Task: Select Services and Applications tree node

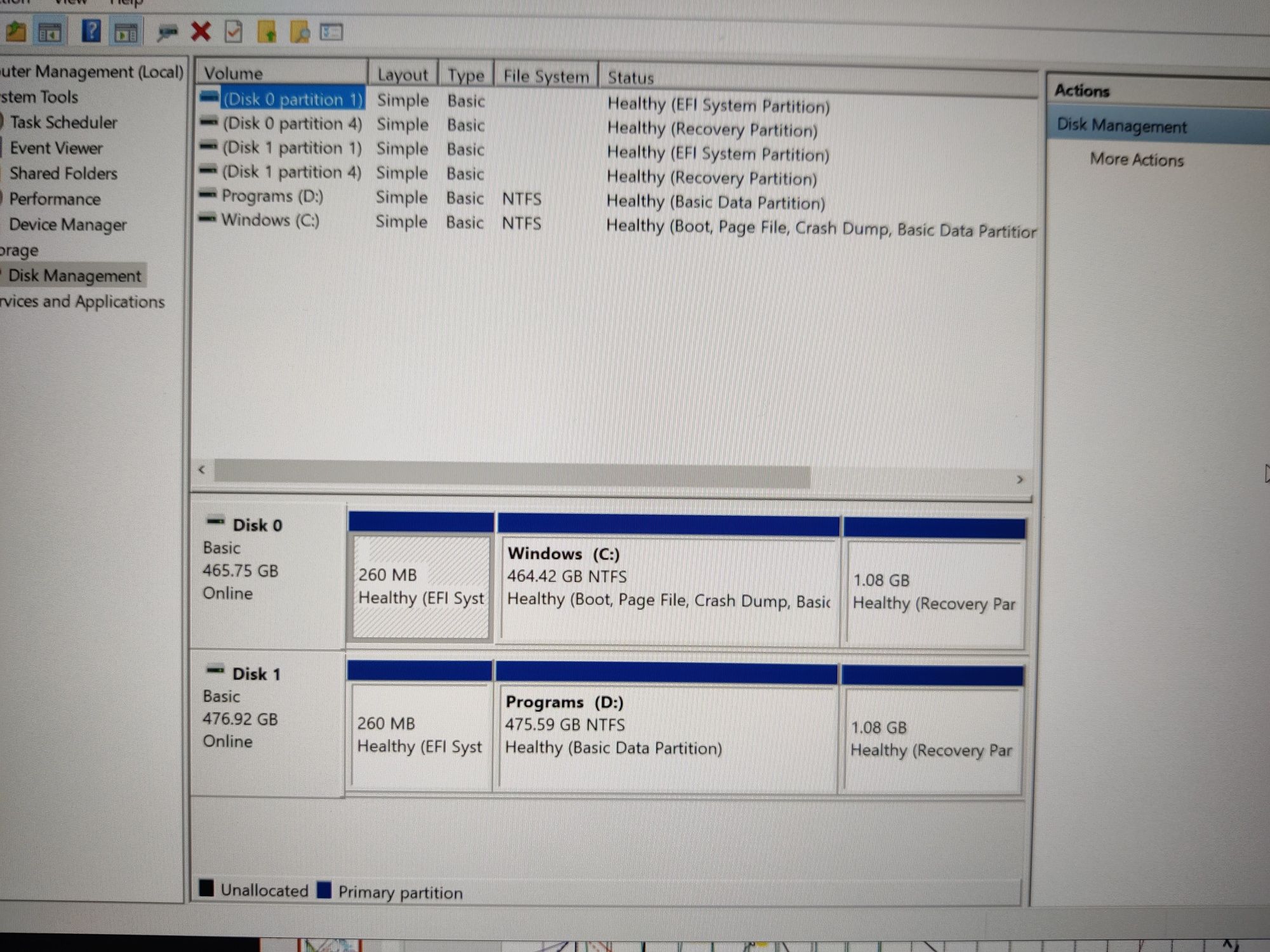Action: coord(82,301)
